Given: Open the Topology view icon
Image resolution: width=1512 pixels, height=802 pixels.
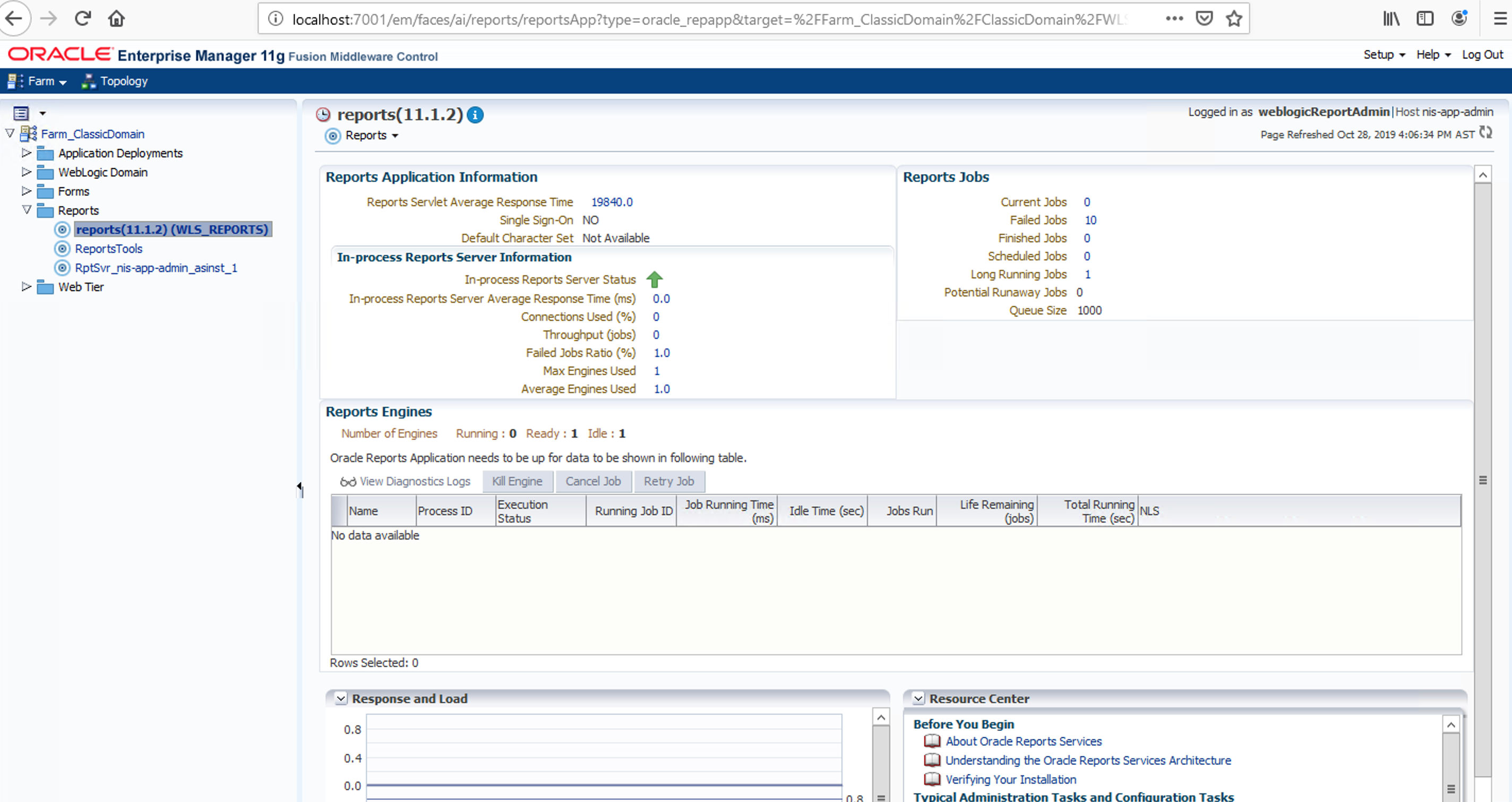Looking at the screenshot, I should pos(89,81).
